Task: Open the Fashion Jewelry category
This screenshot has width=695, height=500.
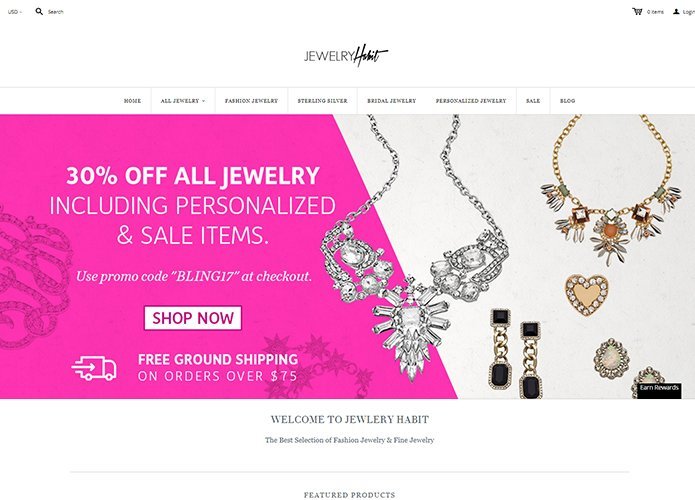Action: coord(251,101)
